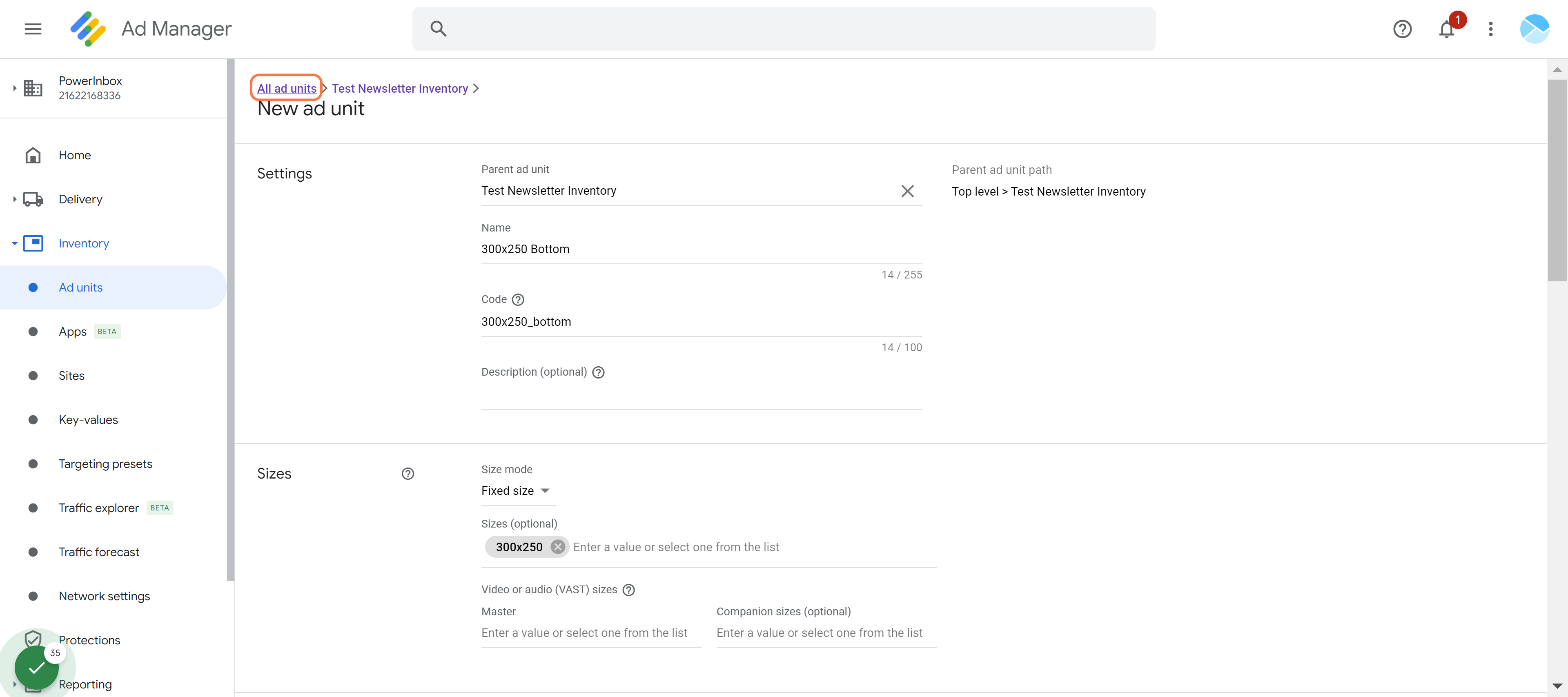Click the Code input field

click(x=701, y=321)
